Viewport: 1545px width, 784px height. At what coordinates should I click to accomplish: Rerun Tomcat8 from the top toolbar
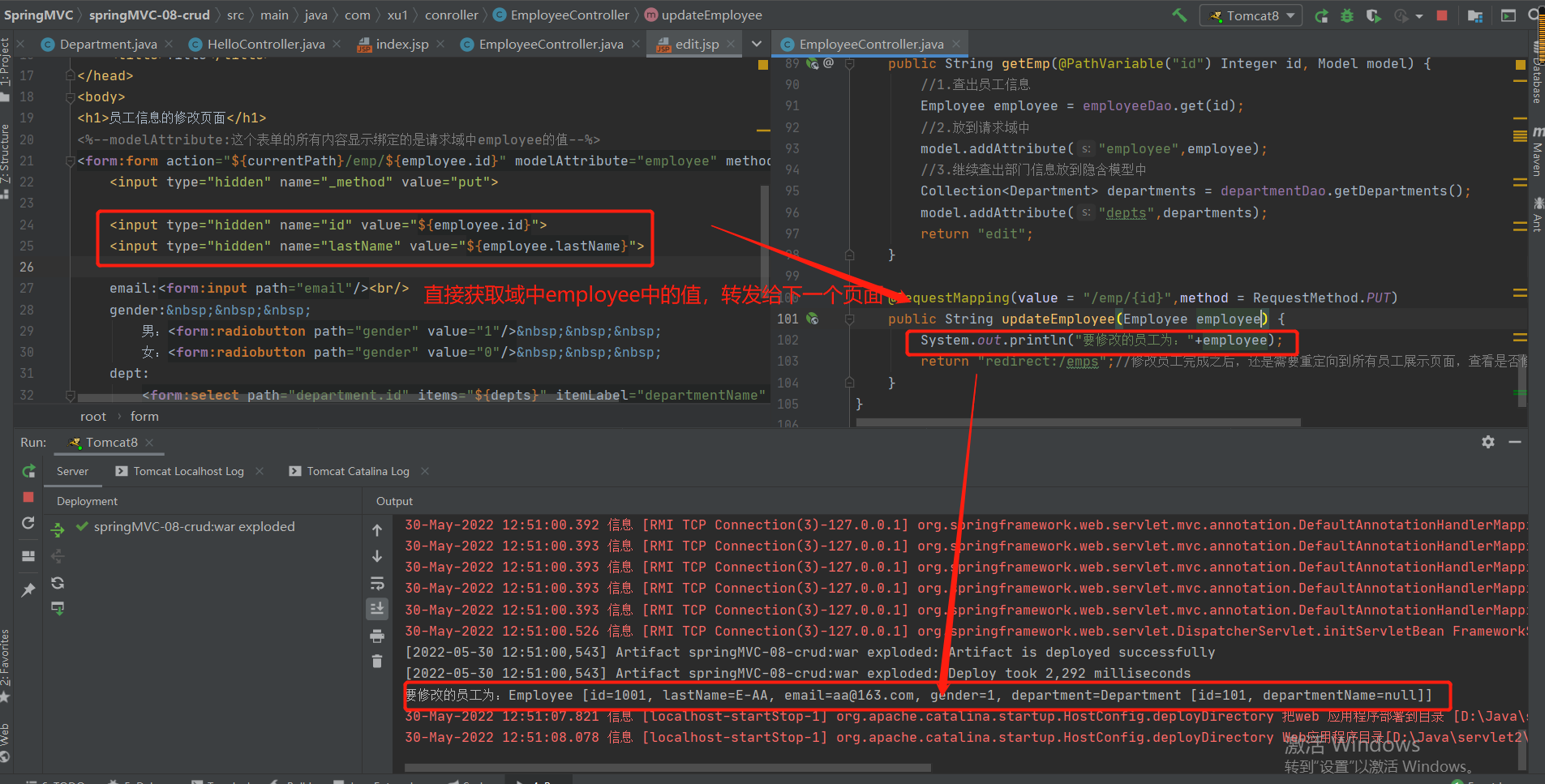click(1321, 15)
